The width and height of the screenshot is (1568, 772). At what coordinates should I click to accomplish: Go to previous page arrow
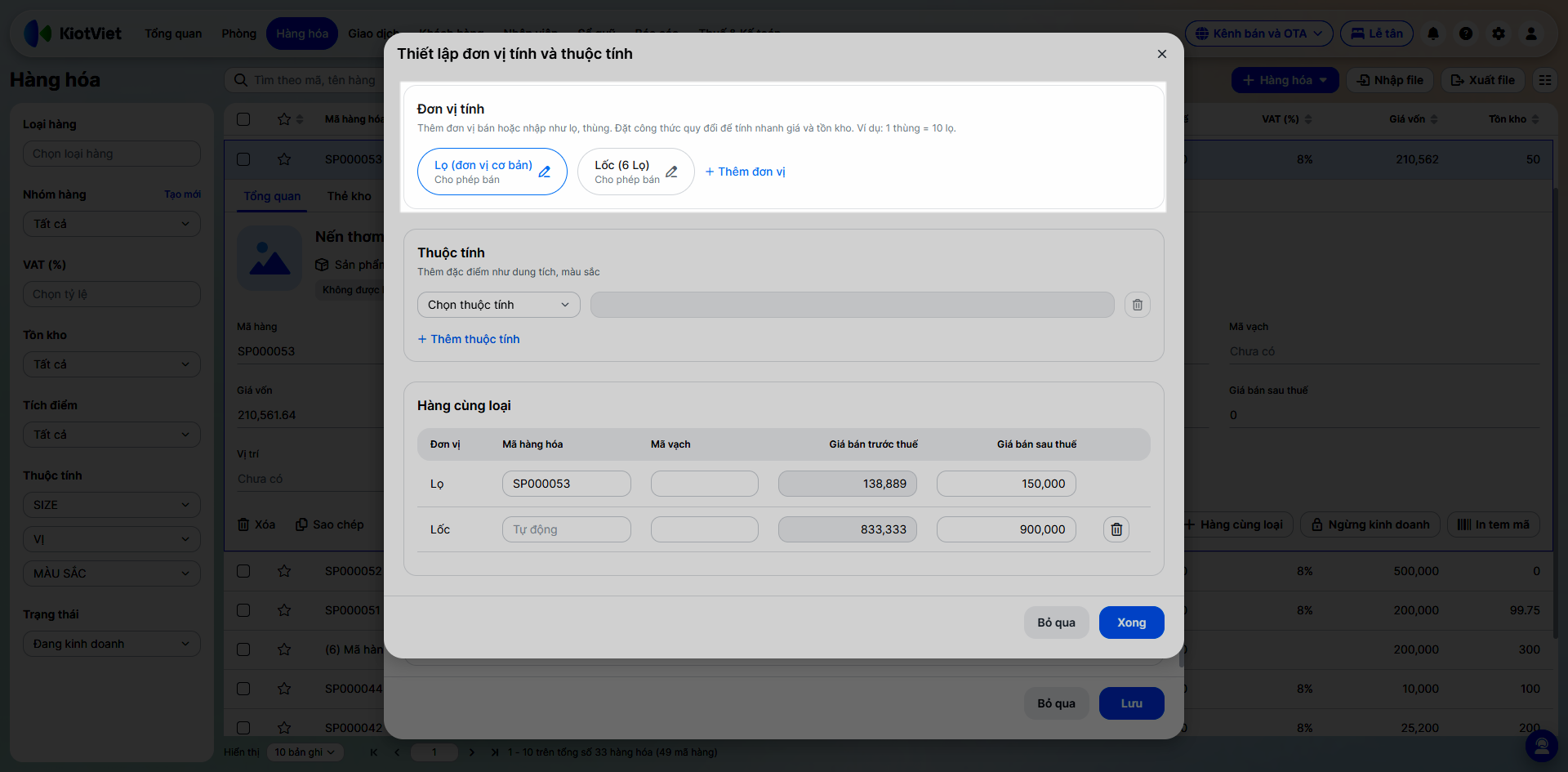pyautogui.click(x=397, y=752)
